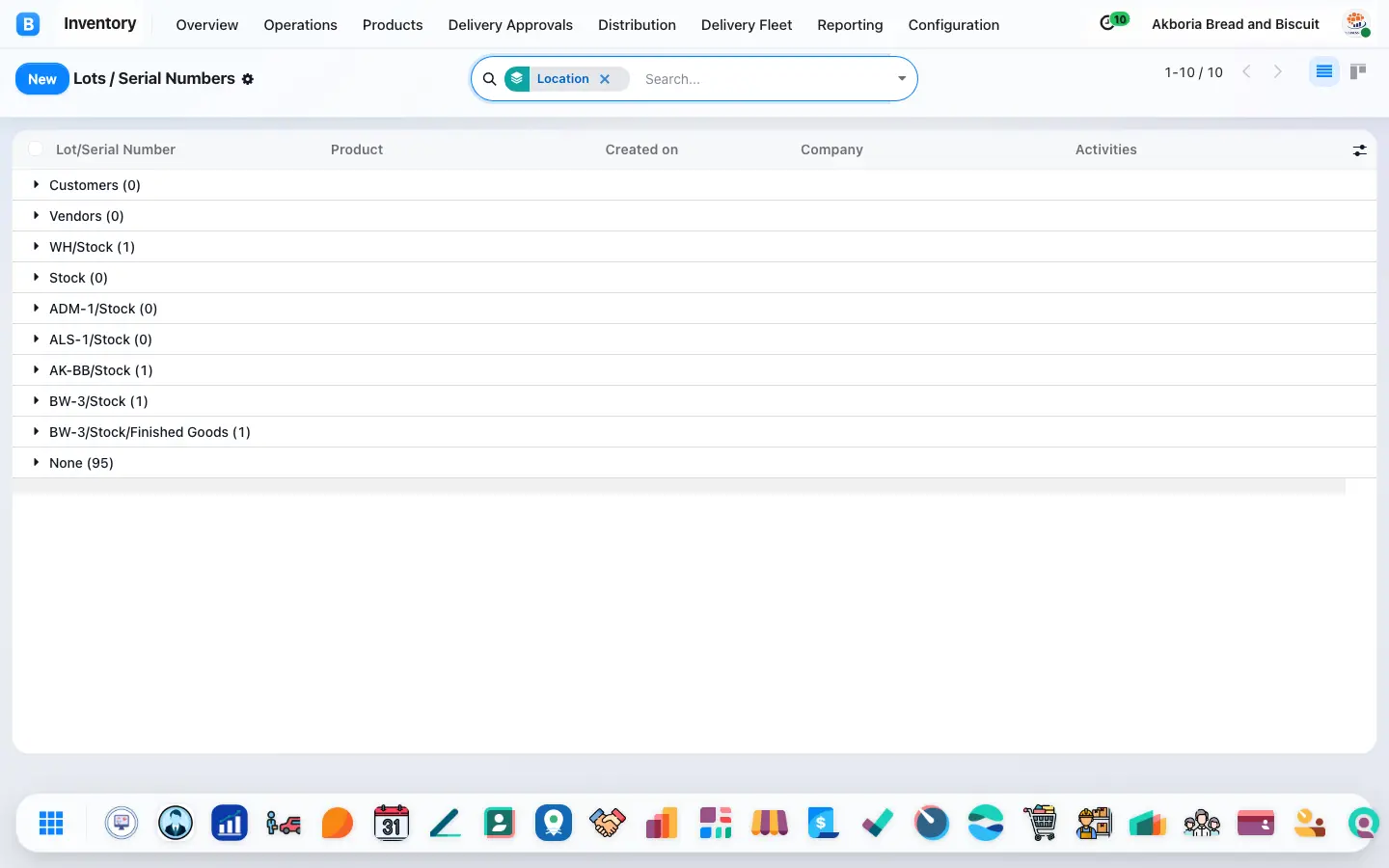Tick the select-all checkbox in the table header
This screenshot has height=868, width=1389.
[x=36, y=149]
